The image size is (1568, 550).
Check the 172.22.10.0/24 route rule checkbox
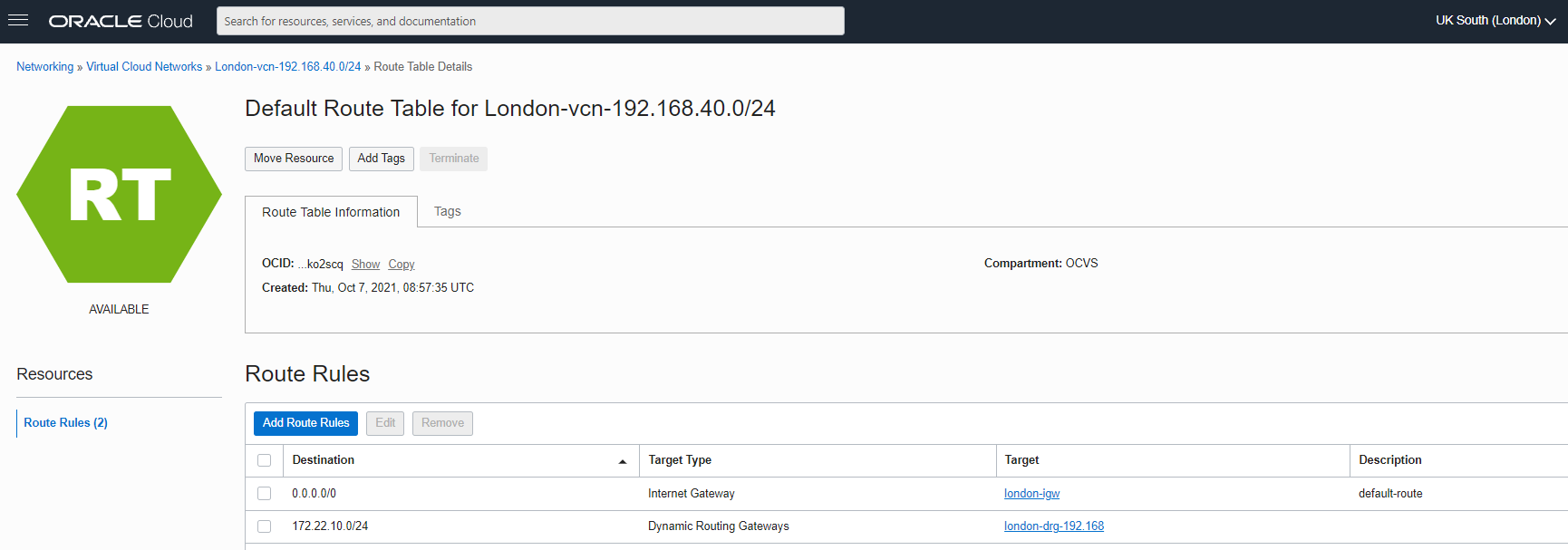[x=265, y=526]
